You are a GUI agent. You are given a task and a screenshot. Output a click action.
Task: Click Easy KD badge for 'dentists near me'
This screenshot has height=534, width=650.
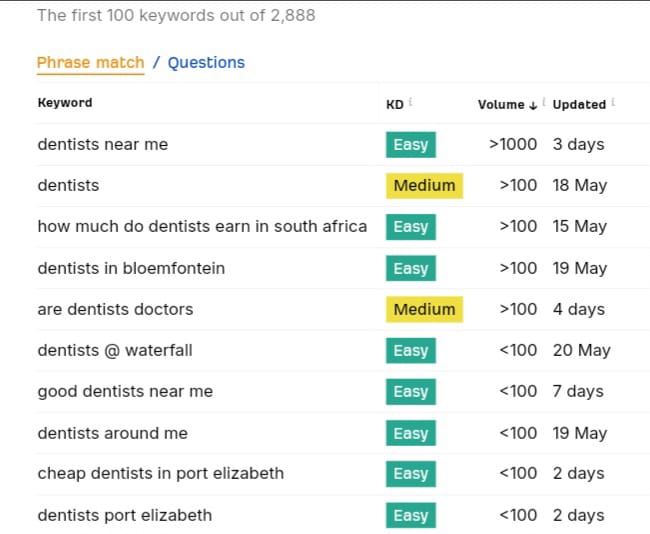[x=411, y=145]
